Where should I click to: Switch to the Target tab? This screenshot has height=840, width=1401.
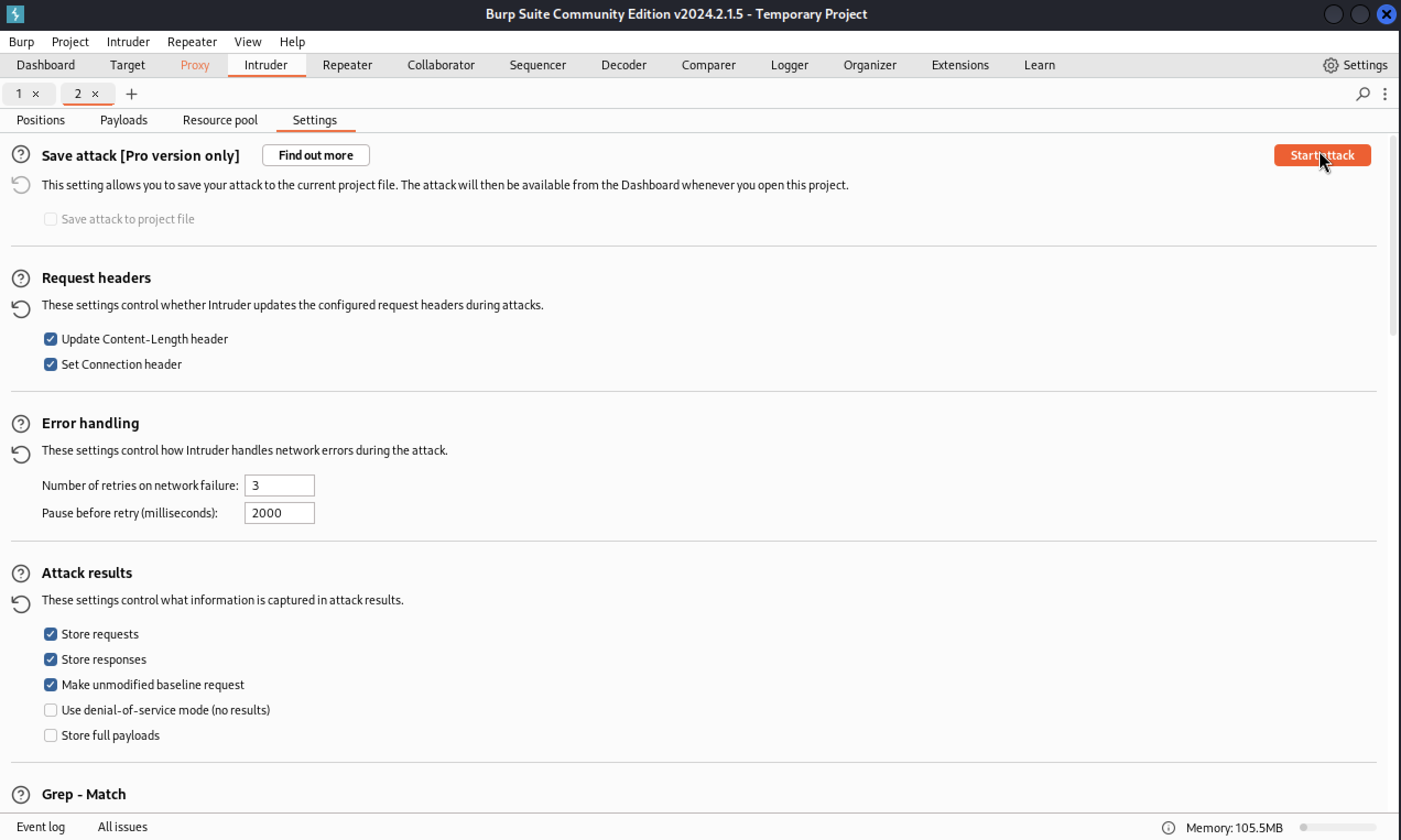(x=127, y=65)
